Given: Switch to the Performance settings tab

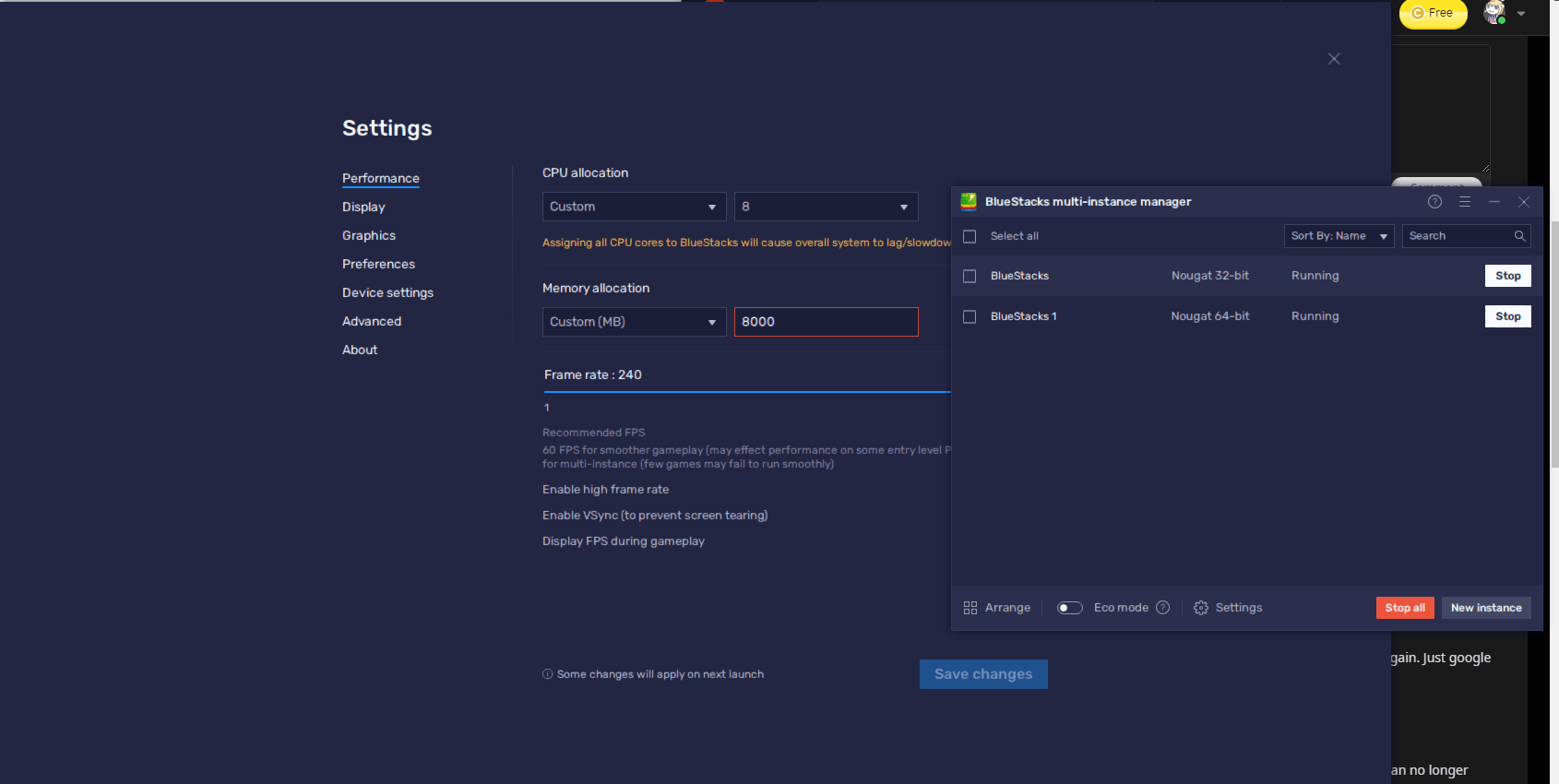Looking at the screenshot, I should tap(381, 178).
